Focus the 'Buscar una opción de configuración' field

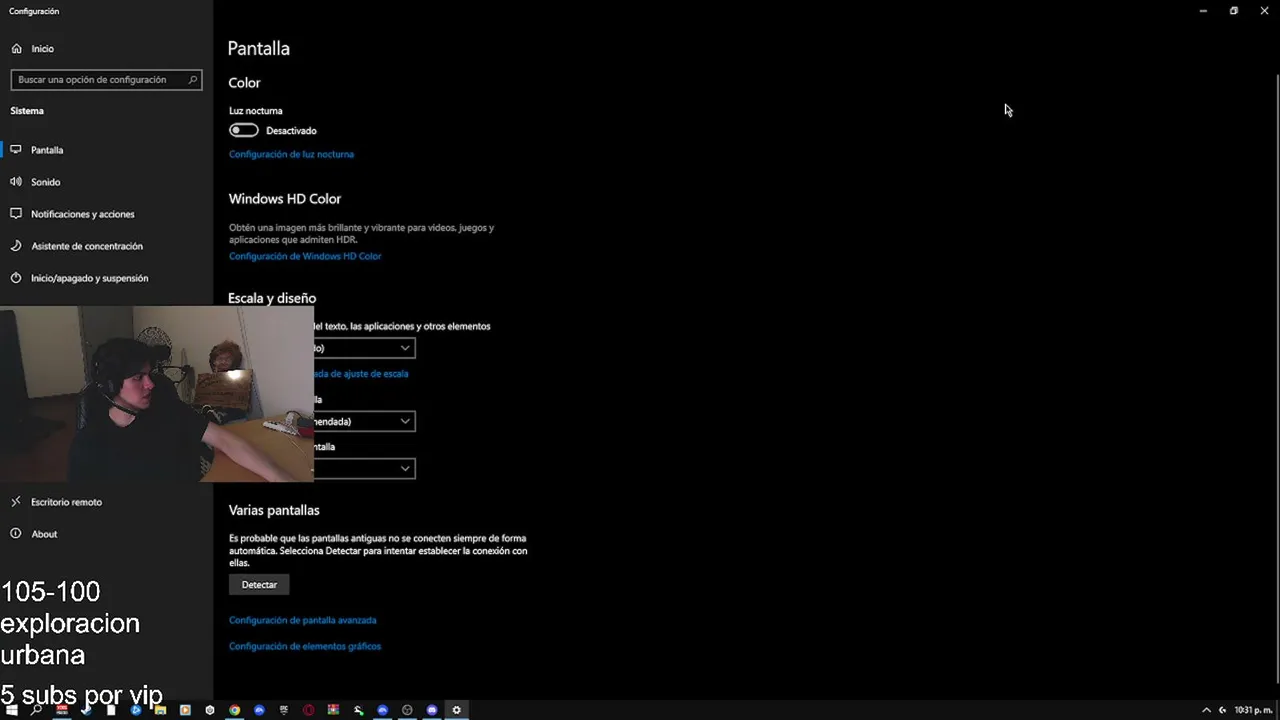pyautogui.click(x=106, y=80)
